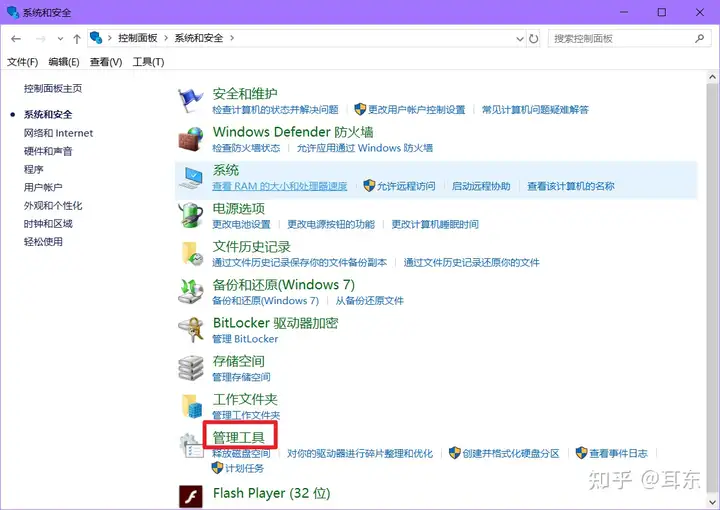The height and width of the screenshot is (510, 720).
Task: Click the 存储空间 stacked drives icon
Action: [190, 368]
